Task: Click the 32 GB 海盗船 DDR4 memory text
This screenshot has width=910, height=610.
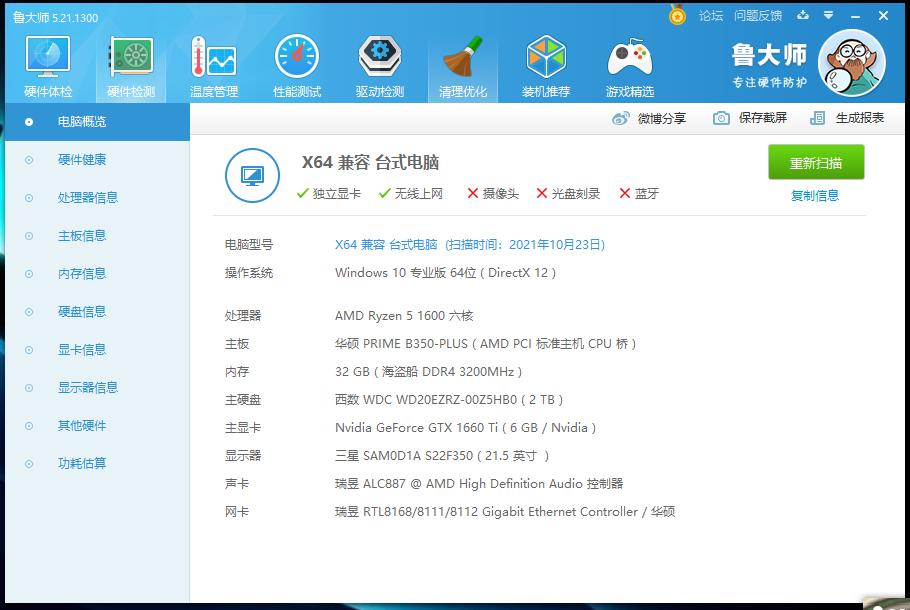Action: [x=428, y=371]
